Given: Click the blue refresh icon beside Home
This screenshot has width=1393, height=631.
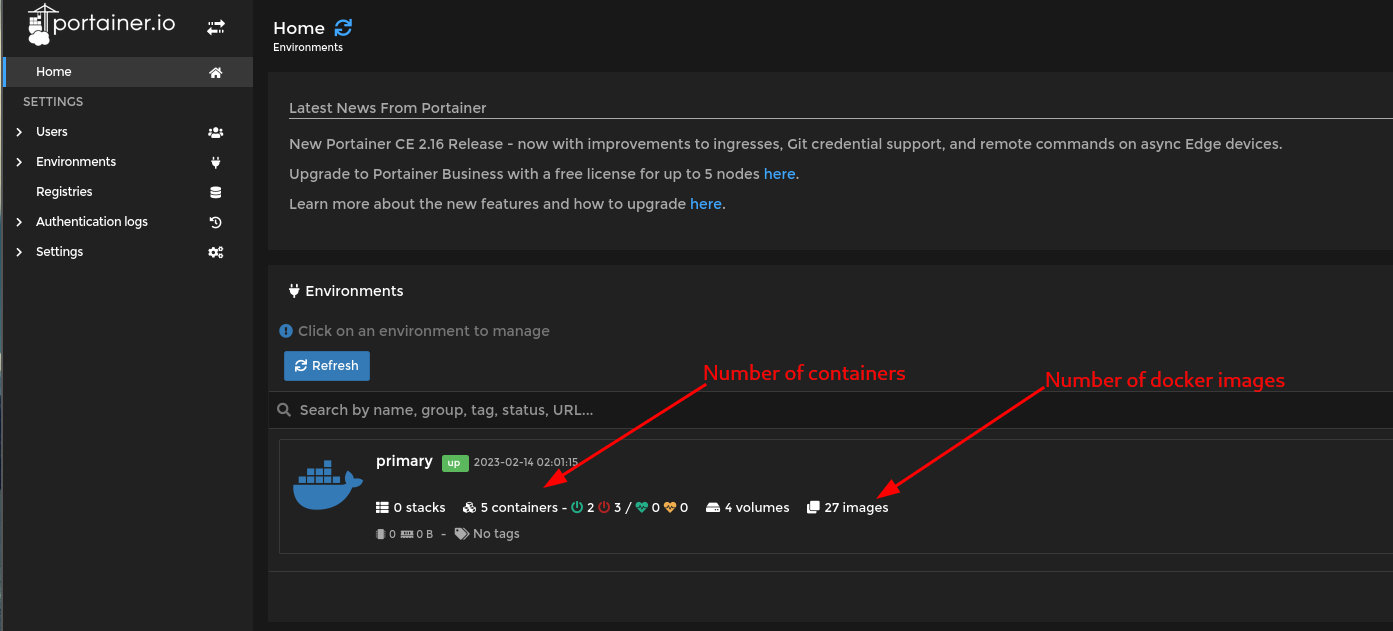Looking at the screenshot, I should click(x=343, y=28).
